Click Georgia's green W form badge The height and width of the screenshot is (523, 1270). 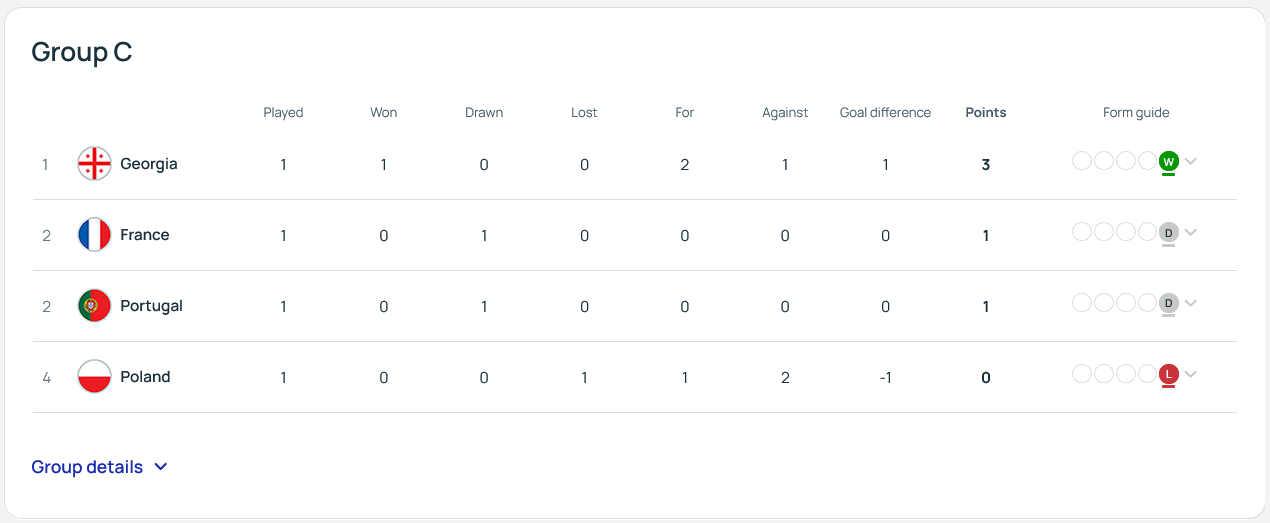click(1168, 161)
